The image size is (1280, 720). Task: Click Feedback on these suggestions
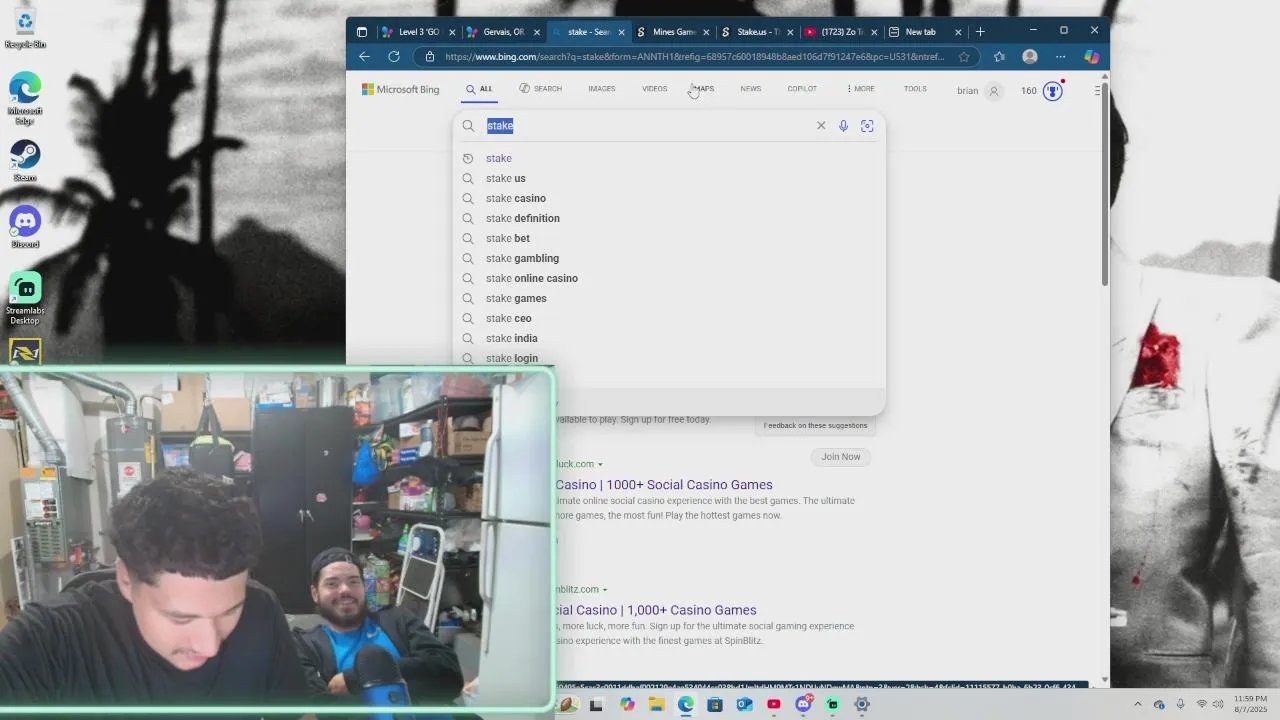tap(815, 425)
